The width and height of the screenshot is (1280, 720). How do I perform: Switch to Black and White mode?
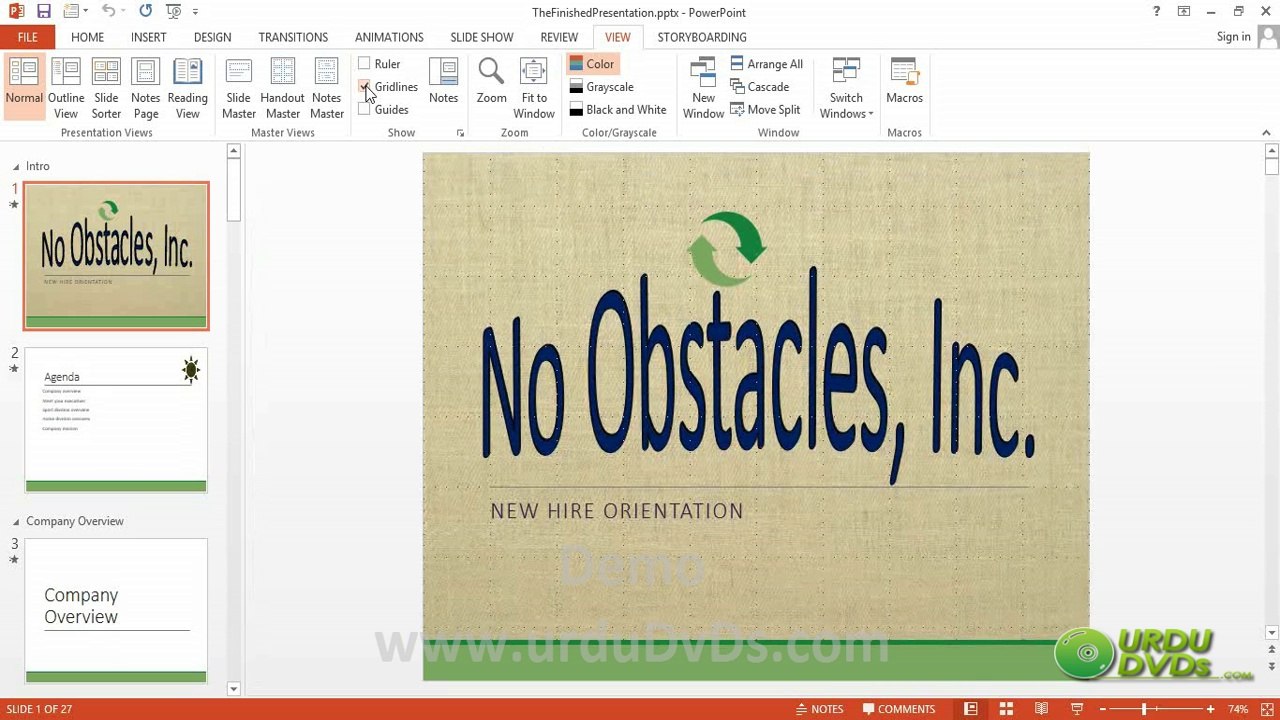coord(618,110)
